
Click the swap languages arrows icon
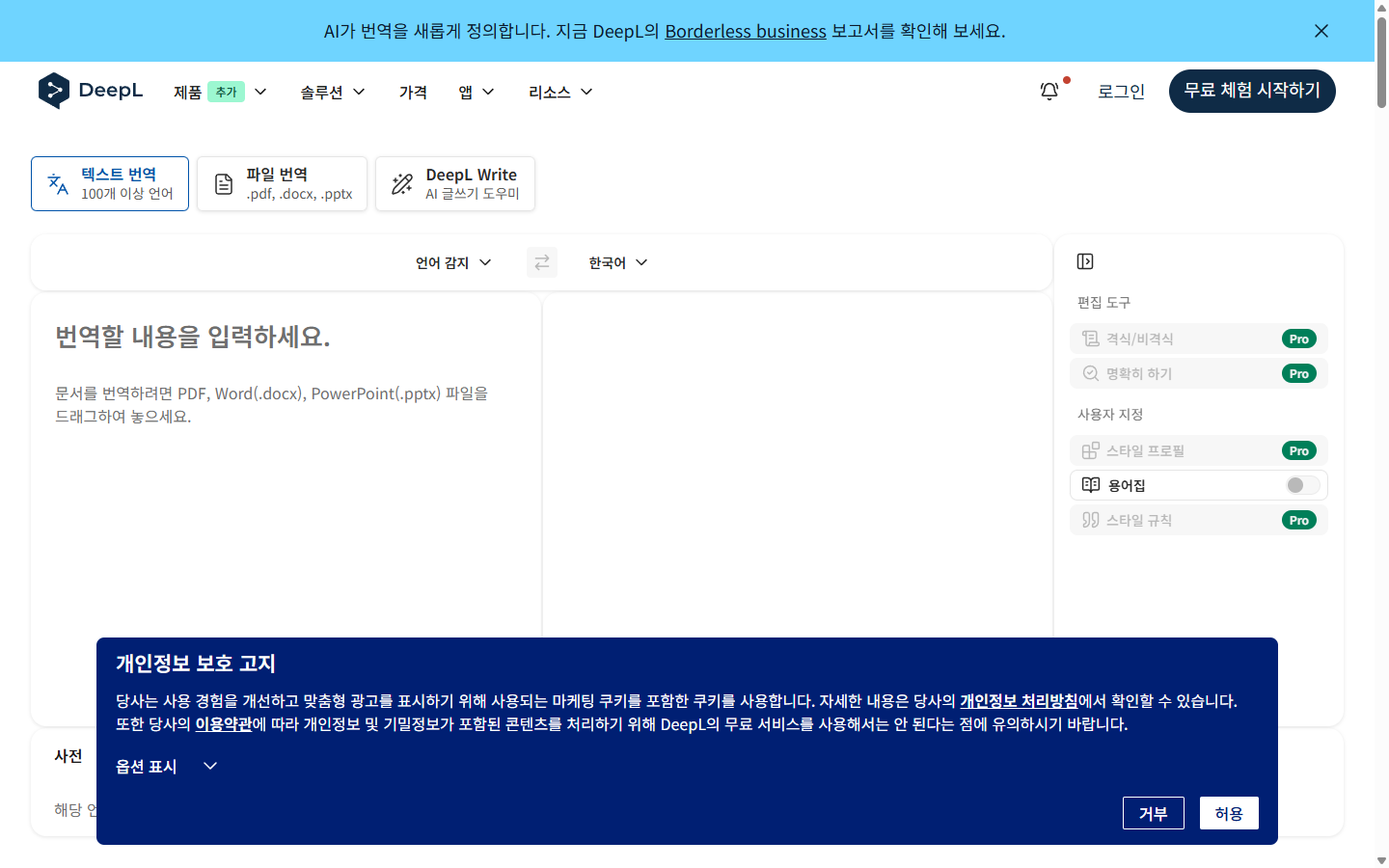click(541, 261)
